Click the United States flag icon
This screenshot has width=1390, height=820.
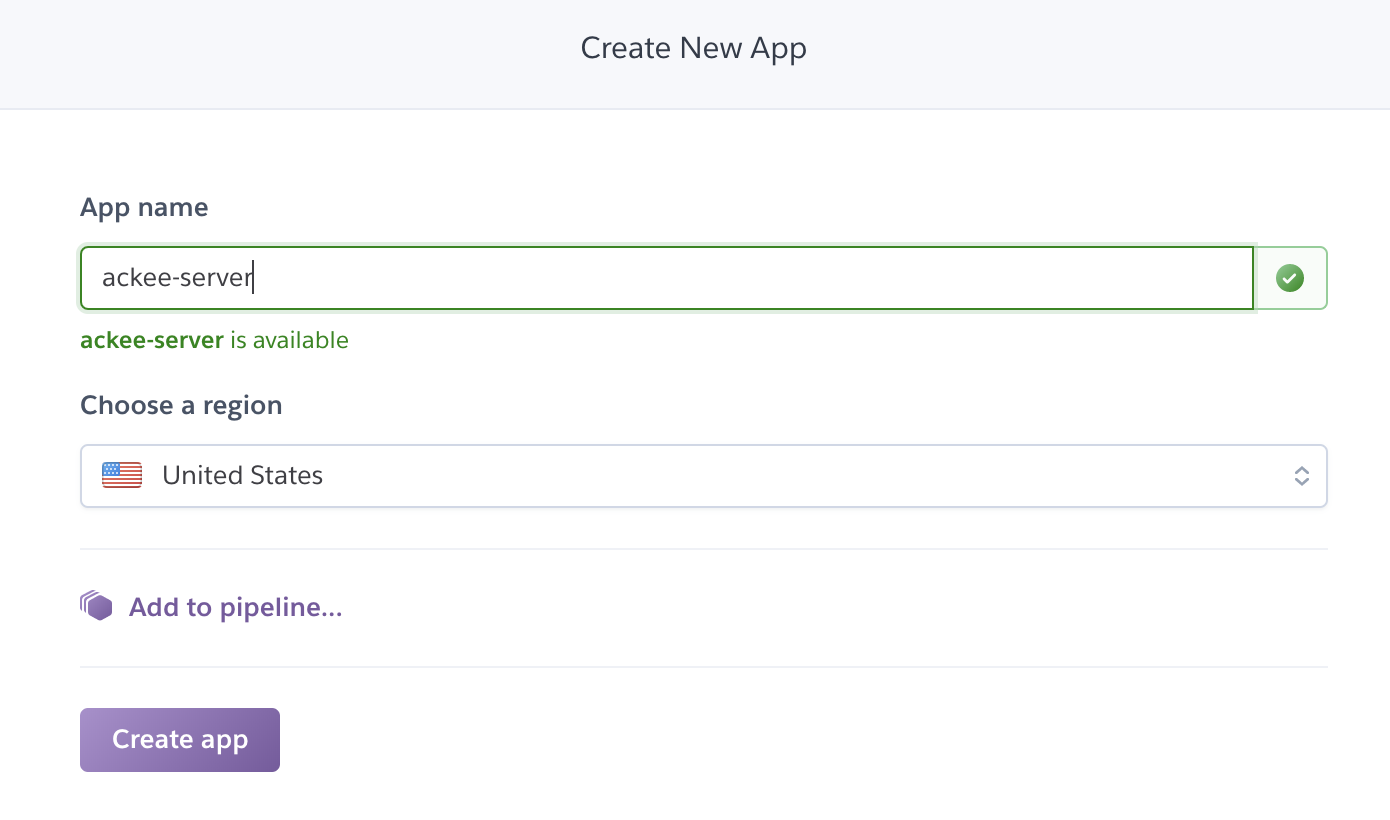[x=122, y=475]
